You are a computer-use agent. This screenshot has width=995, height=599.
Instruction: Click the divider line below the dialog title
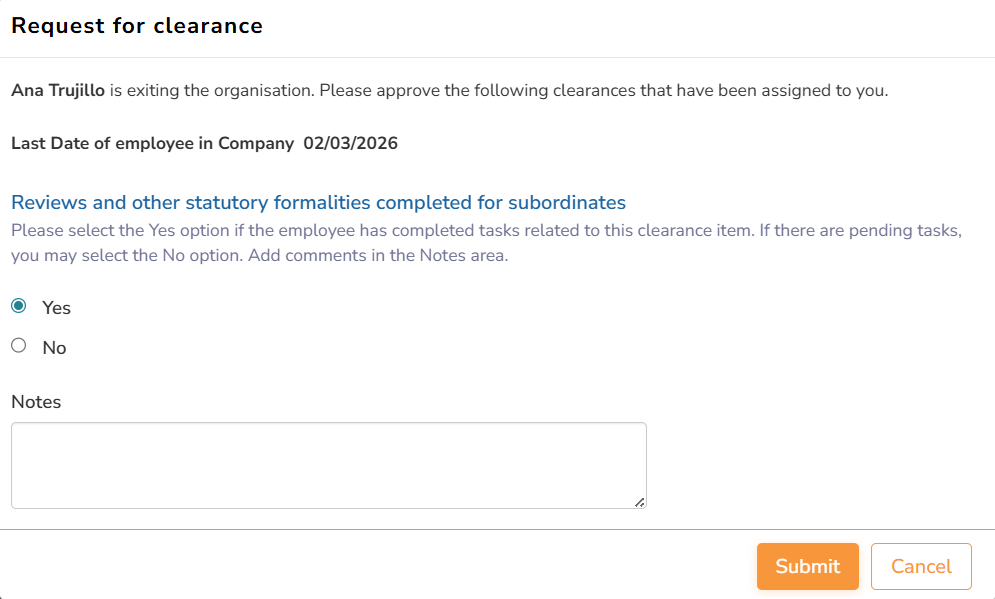coord(497,57)
